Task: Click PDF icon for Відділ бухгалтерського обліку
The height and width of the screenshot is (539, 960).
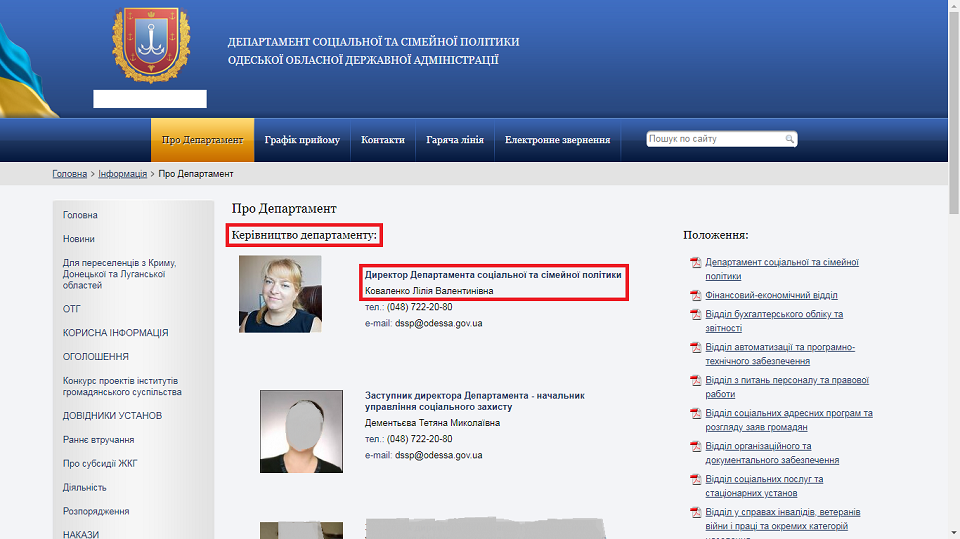Action: click(696, 315)
